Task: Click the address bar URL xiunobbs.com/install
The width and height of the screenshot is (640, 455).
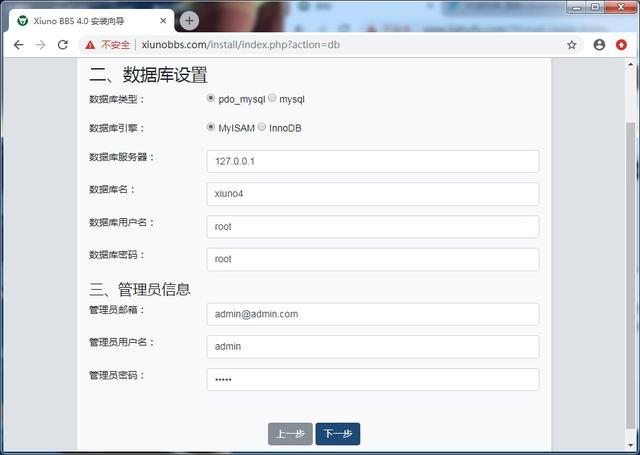Action: pyautogui.click(x=240, y=45)
